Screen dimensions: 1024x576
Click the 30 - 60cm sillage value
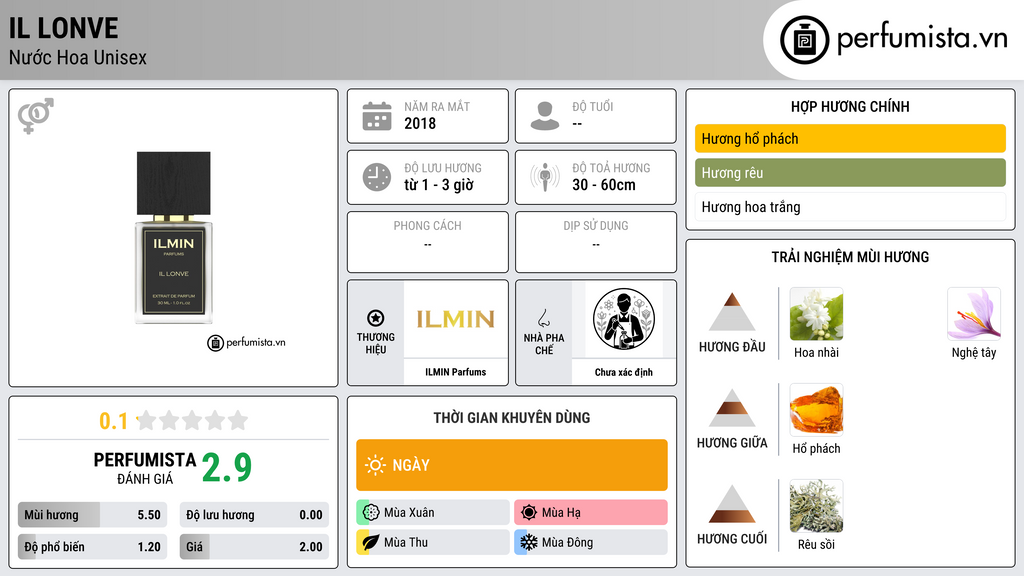(x=604, y=185)
